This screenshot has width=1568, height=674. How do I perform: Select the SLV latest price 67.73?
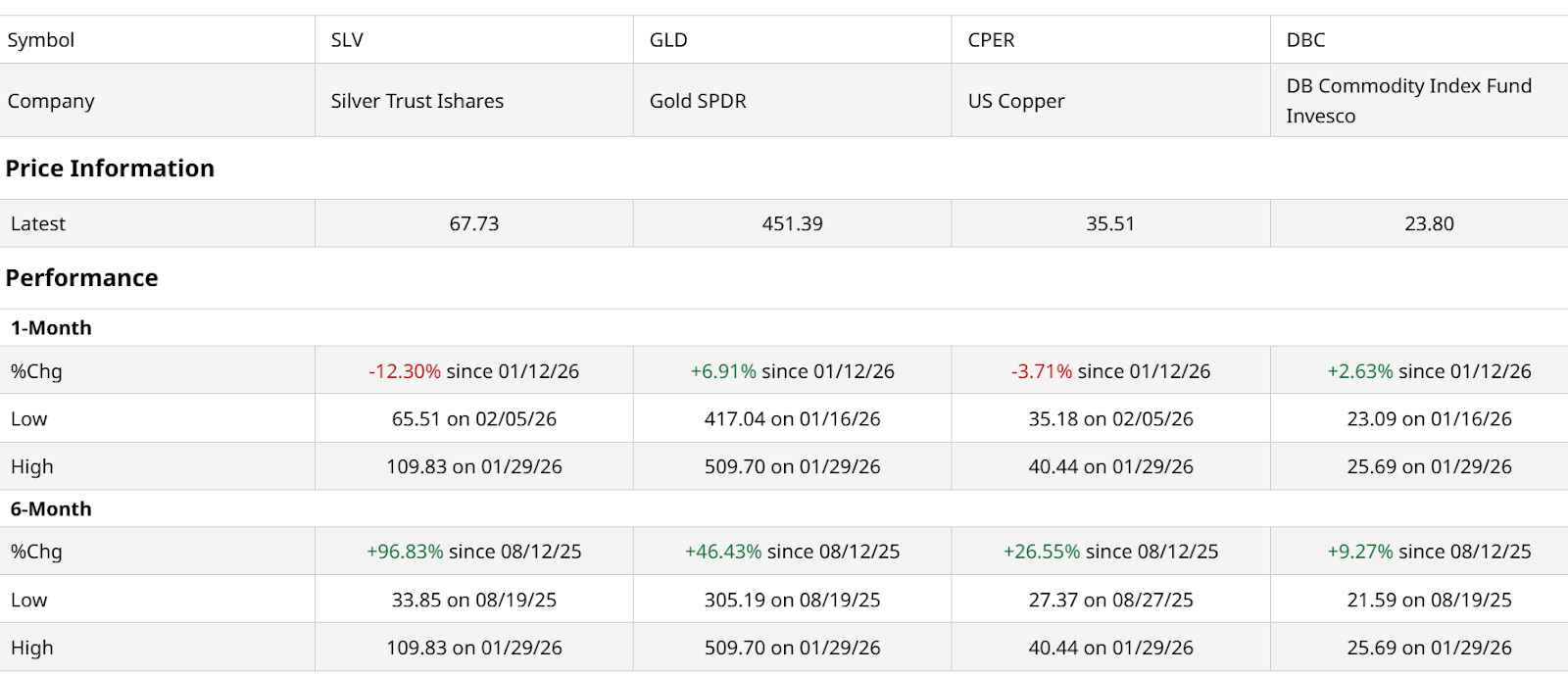474,224
